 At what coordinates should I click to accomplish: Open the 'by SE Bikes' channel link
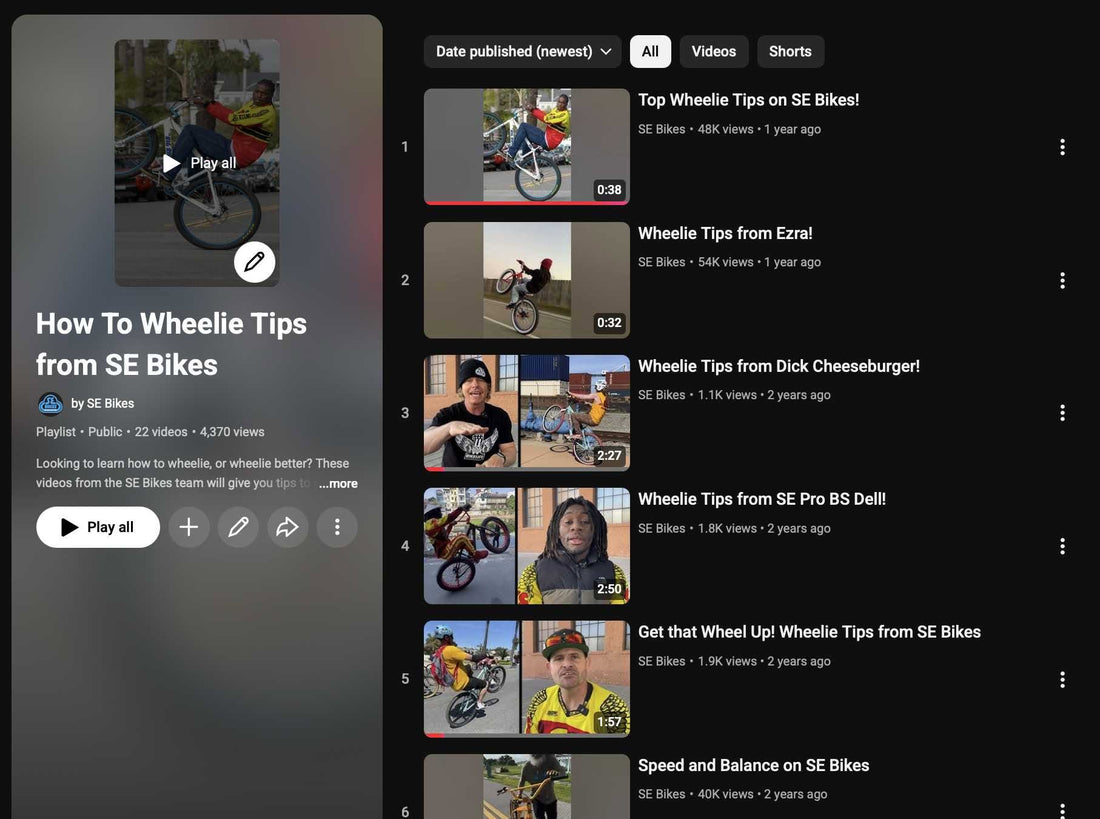point(102,404)
